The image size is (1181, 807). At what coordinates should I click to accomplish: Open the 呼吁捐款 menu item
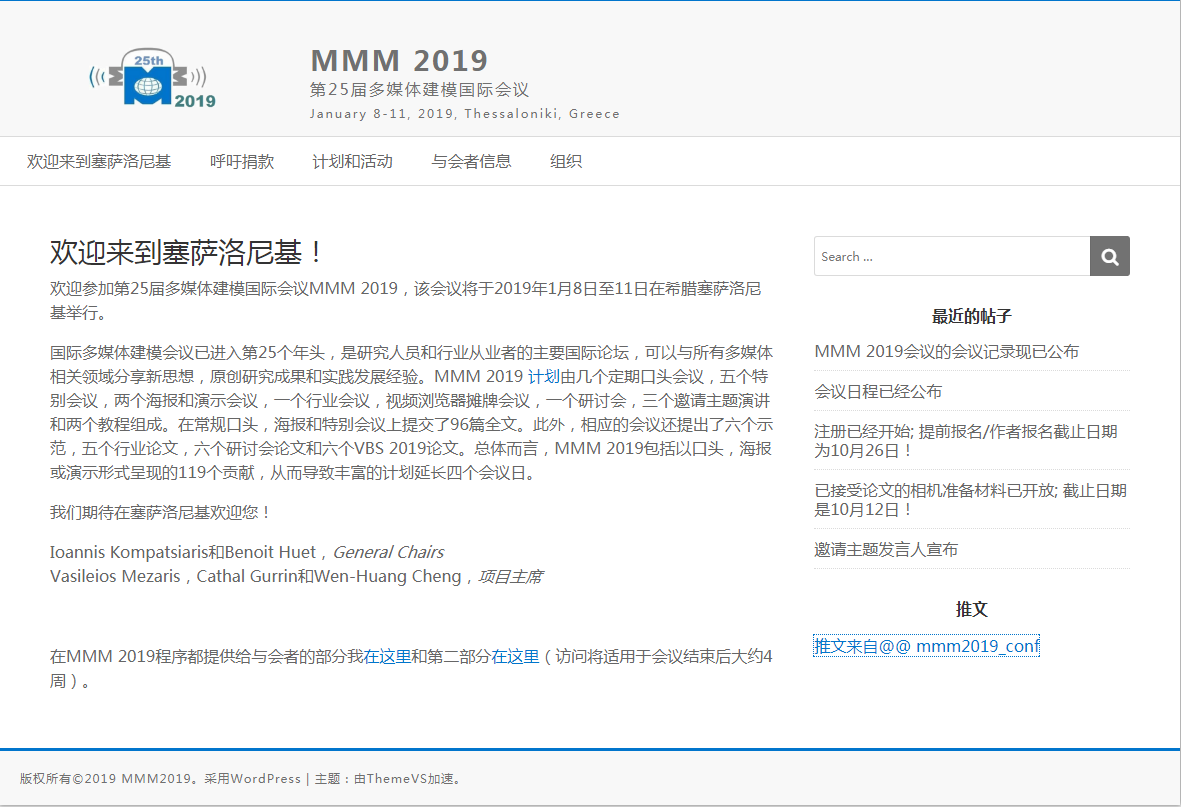click(242, 161)
